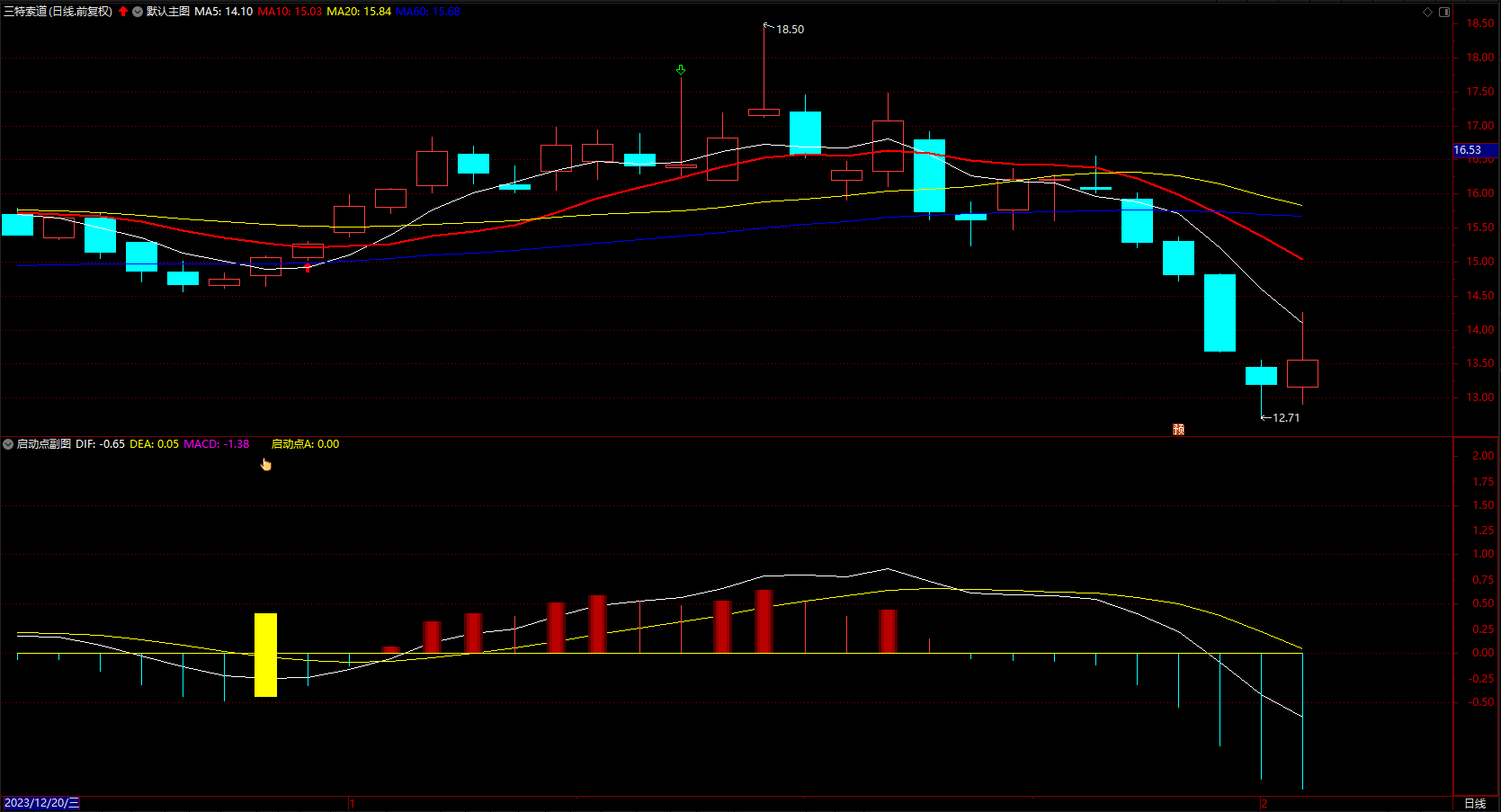Image resolution: width=1501 pixels, height=812 pixels.
Task: Click the 13.00 price axis label
Action: tap(1480, 397)
